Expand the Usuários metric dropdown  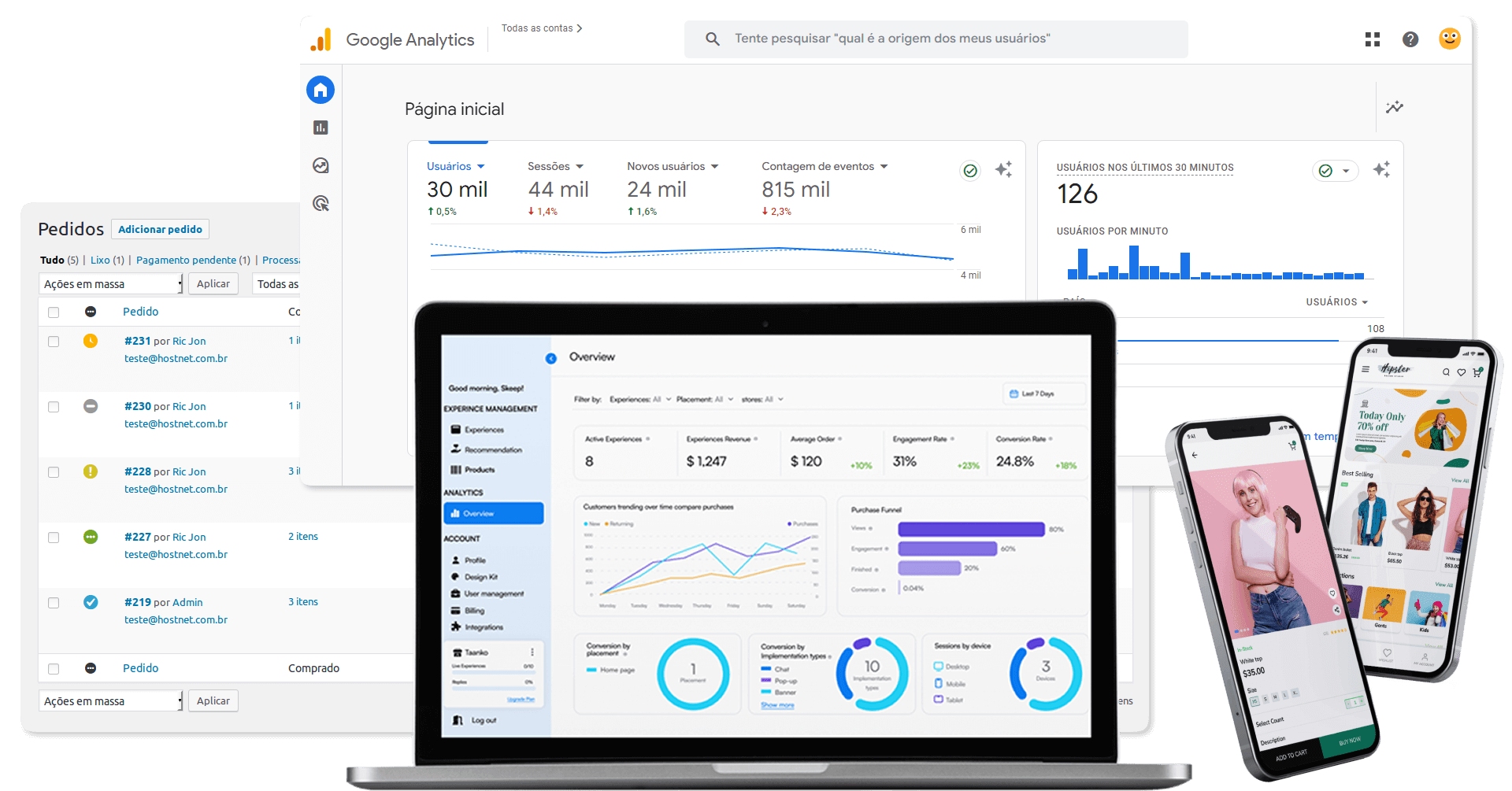click(x=456, y=166)
